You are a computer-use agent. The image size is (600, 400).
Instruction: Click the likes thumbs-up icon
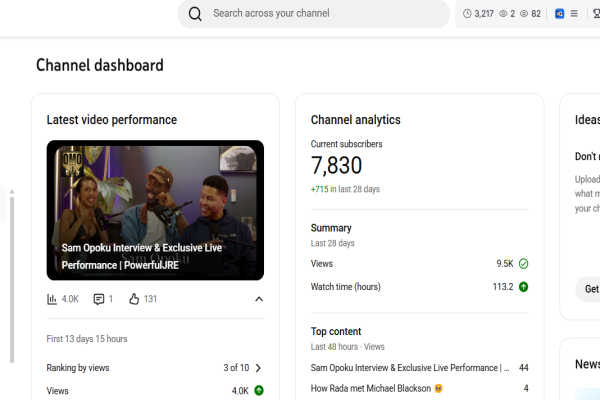pos(133,299)
